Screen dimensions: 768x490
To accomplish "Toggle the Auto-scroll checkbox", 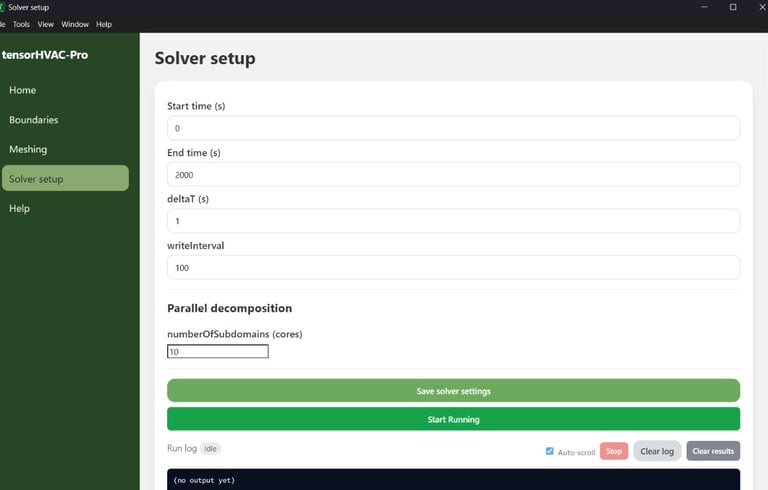I will pos(550,451).
